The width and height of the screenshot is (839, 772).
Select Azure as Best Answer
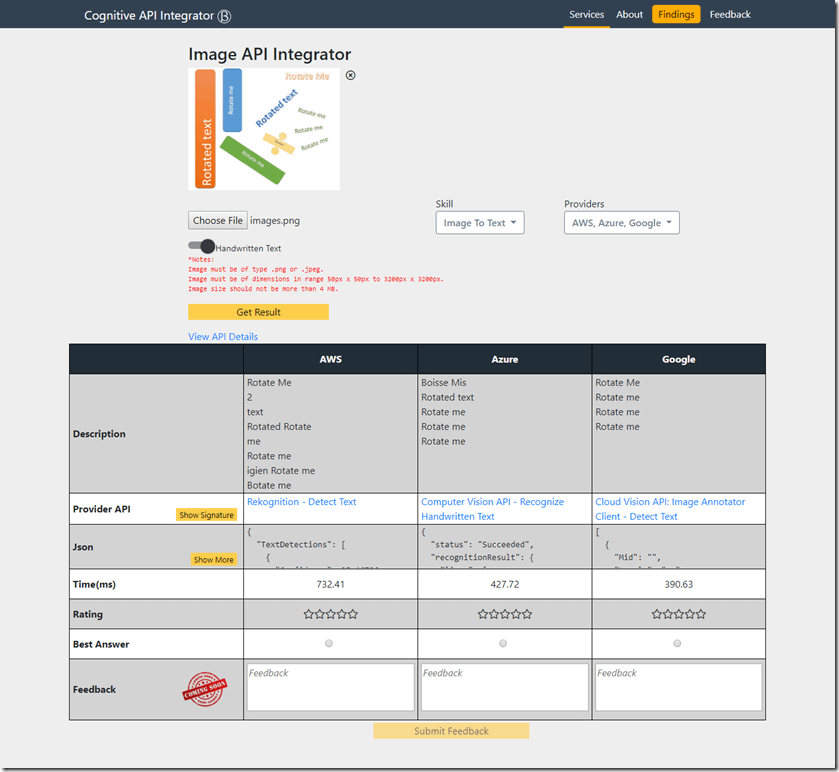coord(504,644)
